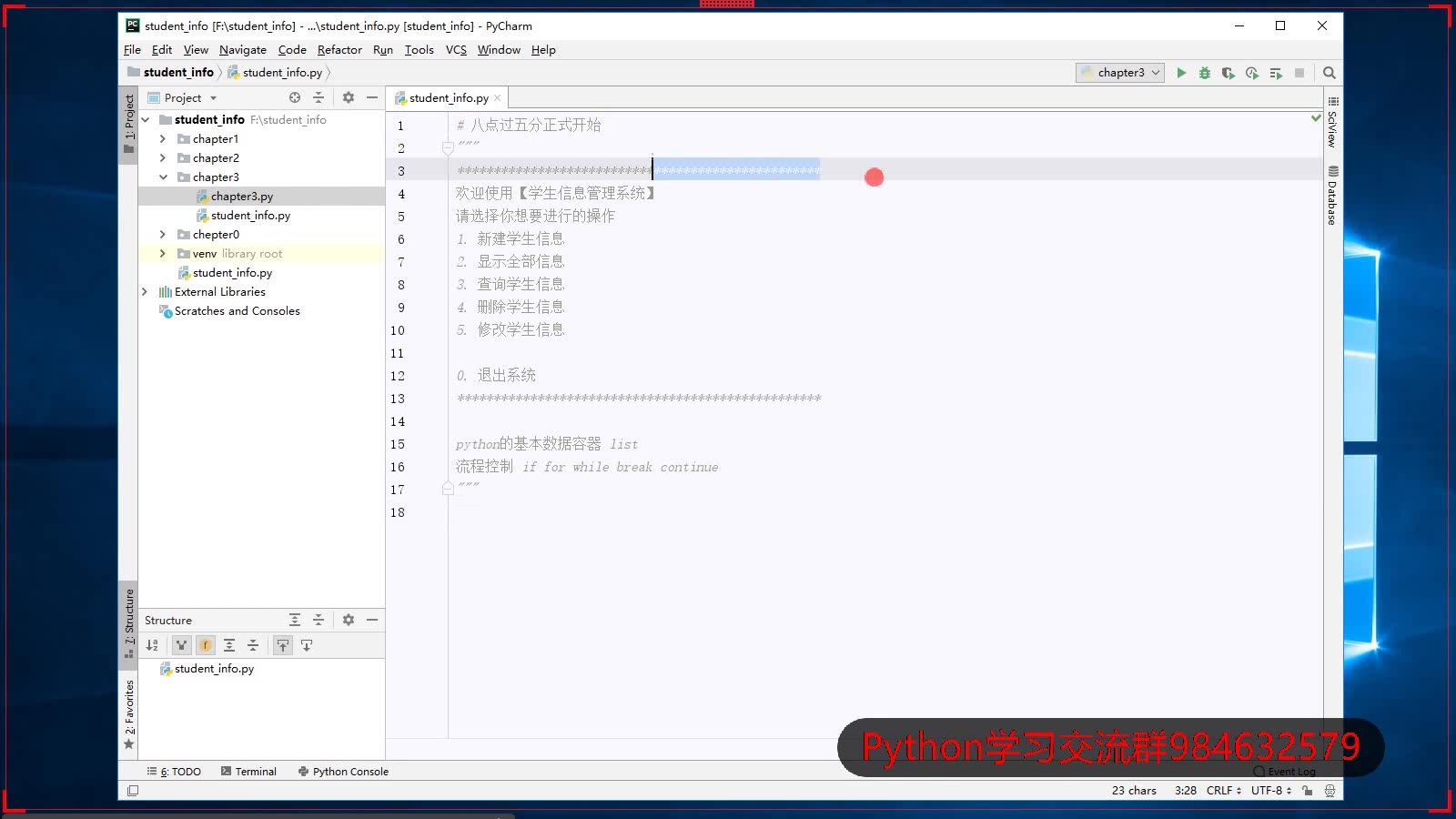This screenshot has height=819, width=1456.
Task: Collapse the chapter3 folder
Action: 163,177
